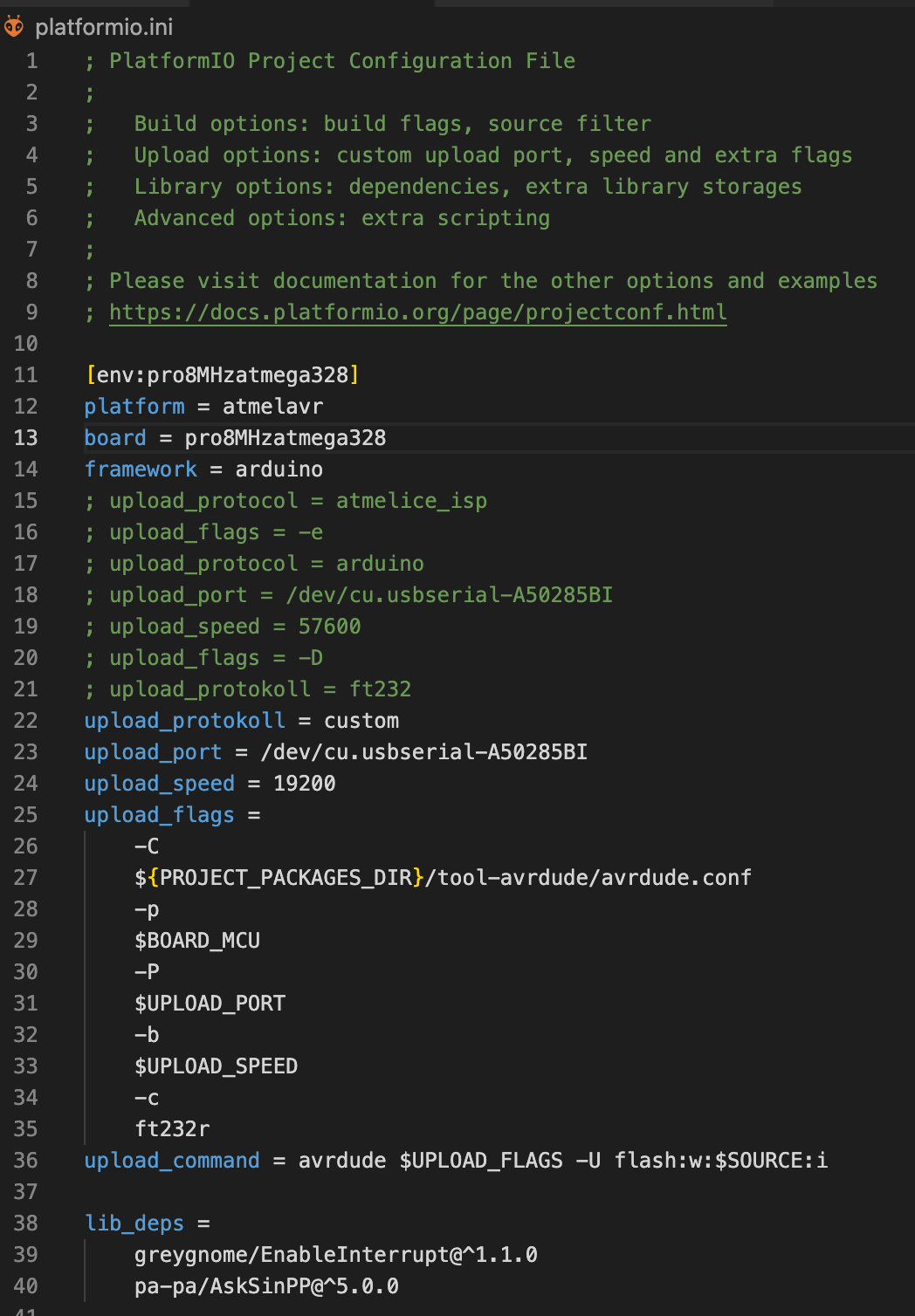Click the upload_command key on line 36
The height and width of the screenshot is (1316, 915).
point(172,1161)
